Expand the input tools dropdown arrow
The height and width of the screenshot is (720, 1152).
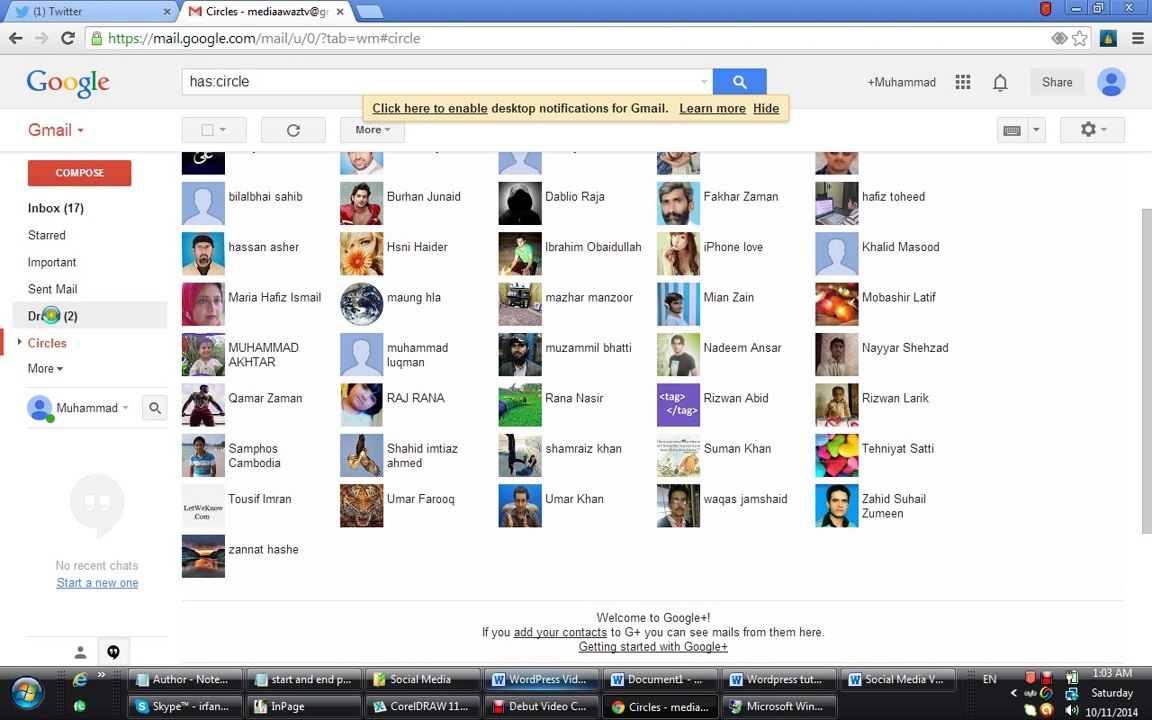pyautogui.click(x=1036, y=130)
